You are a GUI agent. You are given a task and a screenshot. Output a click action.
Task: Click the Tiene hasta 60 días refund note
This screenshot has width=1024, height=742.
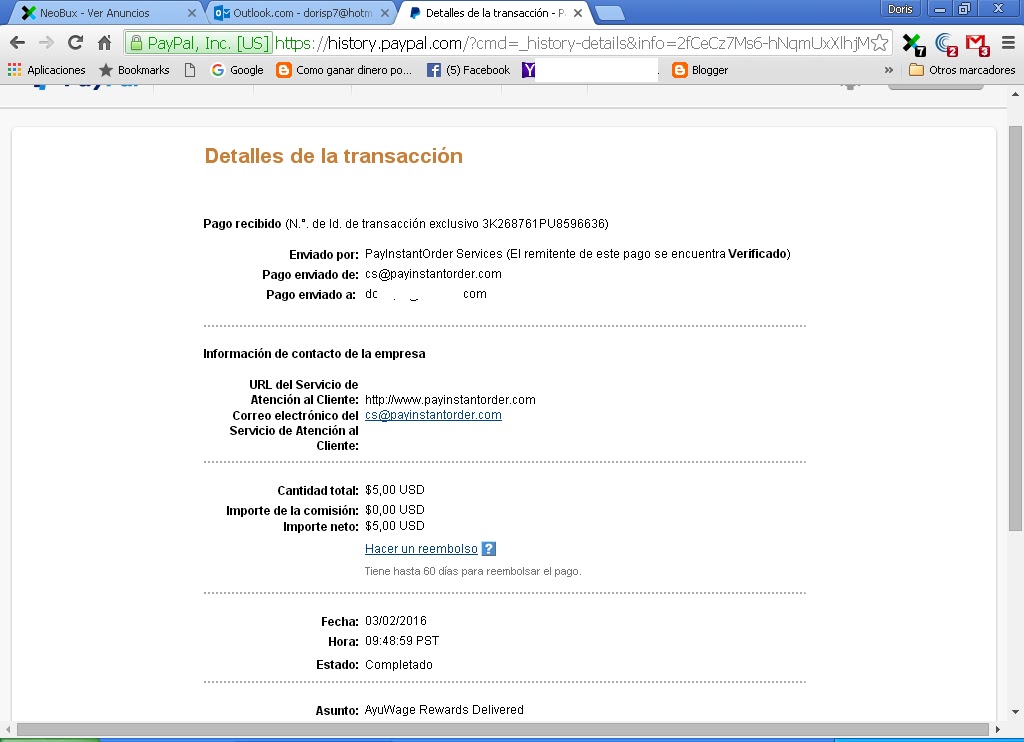(x=473, y=571)
